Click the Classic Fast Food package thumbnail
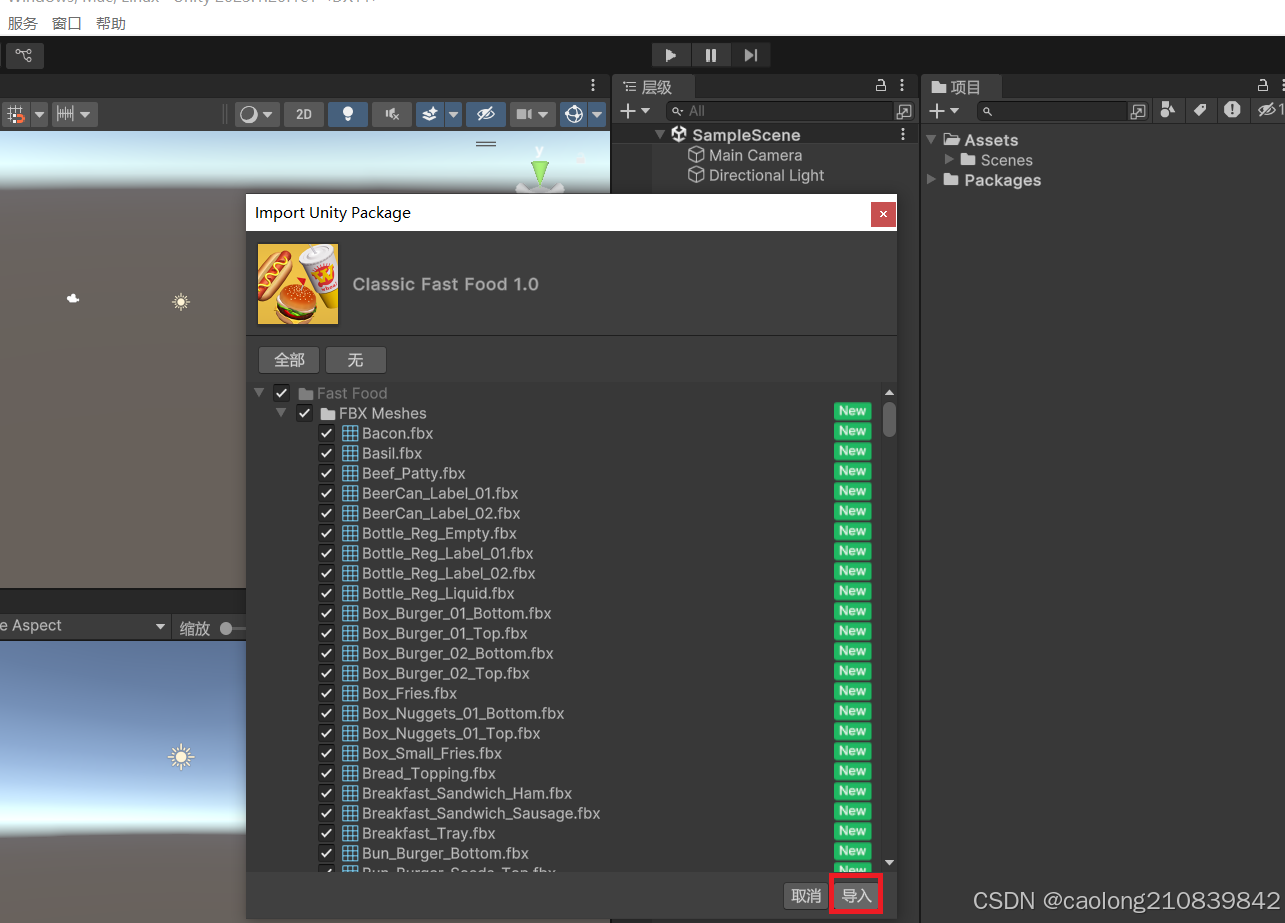 (298, 284)
